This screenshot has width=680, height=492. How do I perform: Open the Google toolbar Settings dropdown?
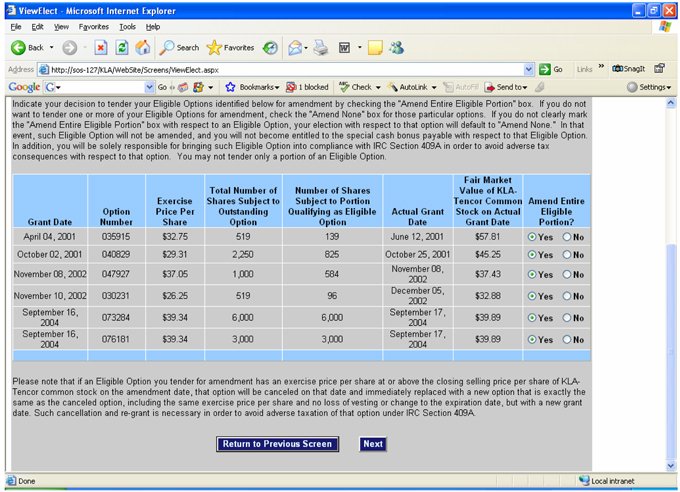pyautogui.click(x=652, y=87)
